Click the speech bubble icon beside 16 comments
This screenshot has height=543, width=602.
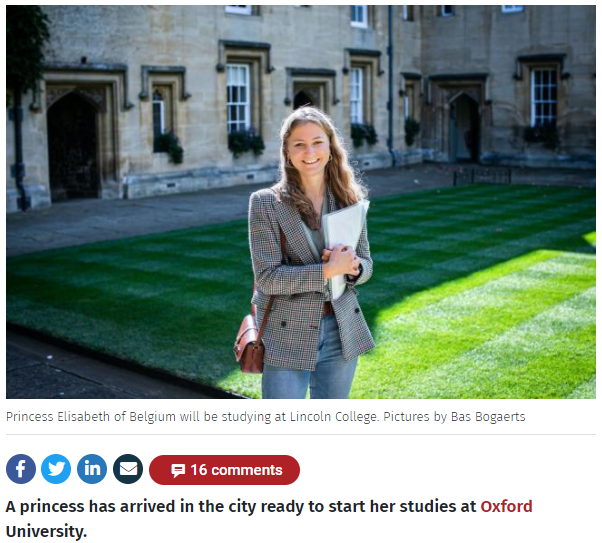pyautogui.click(x=178, y=470)
